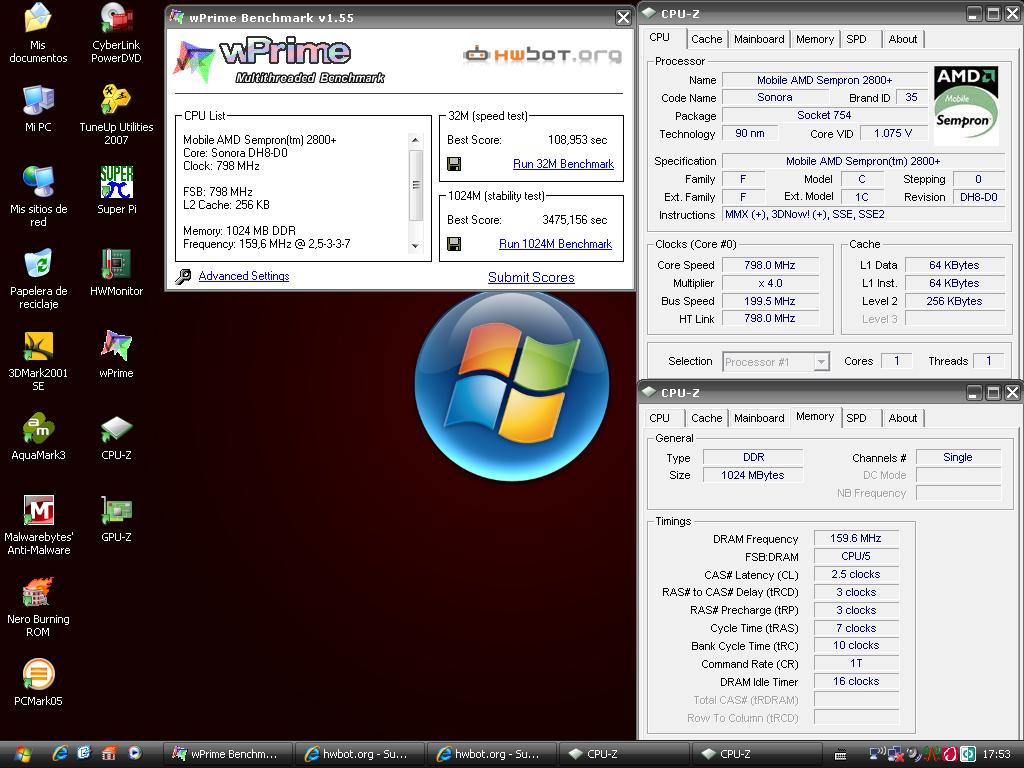Open the Mis documentos desktop icon

click(x=38, y=33)
